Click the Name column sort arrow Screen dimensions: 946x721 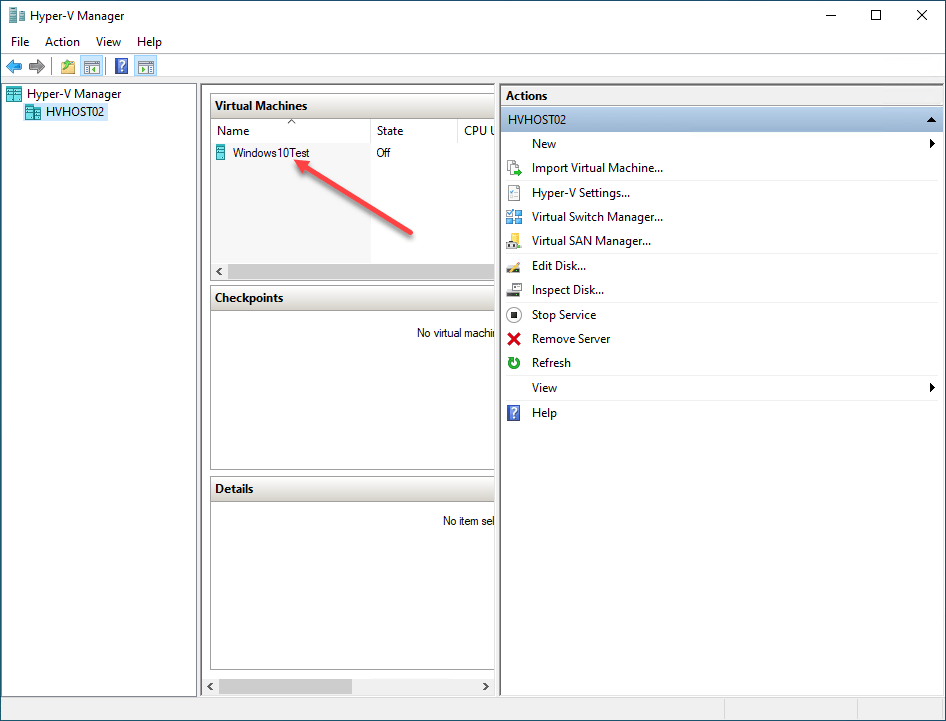pos(291,121)
